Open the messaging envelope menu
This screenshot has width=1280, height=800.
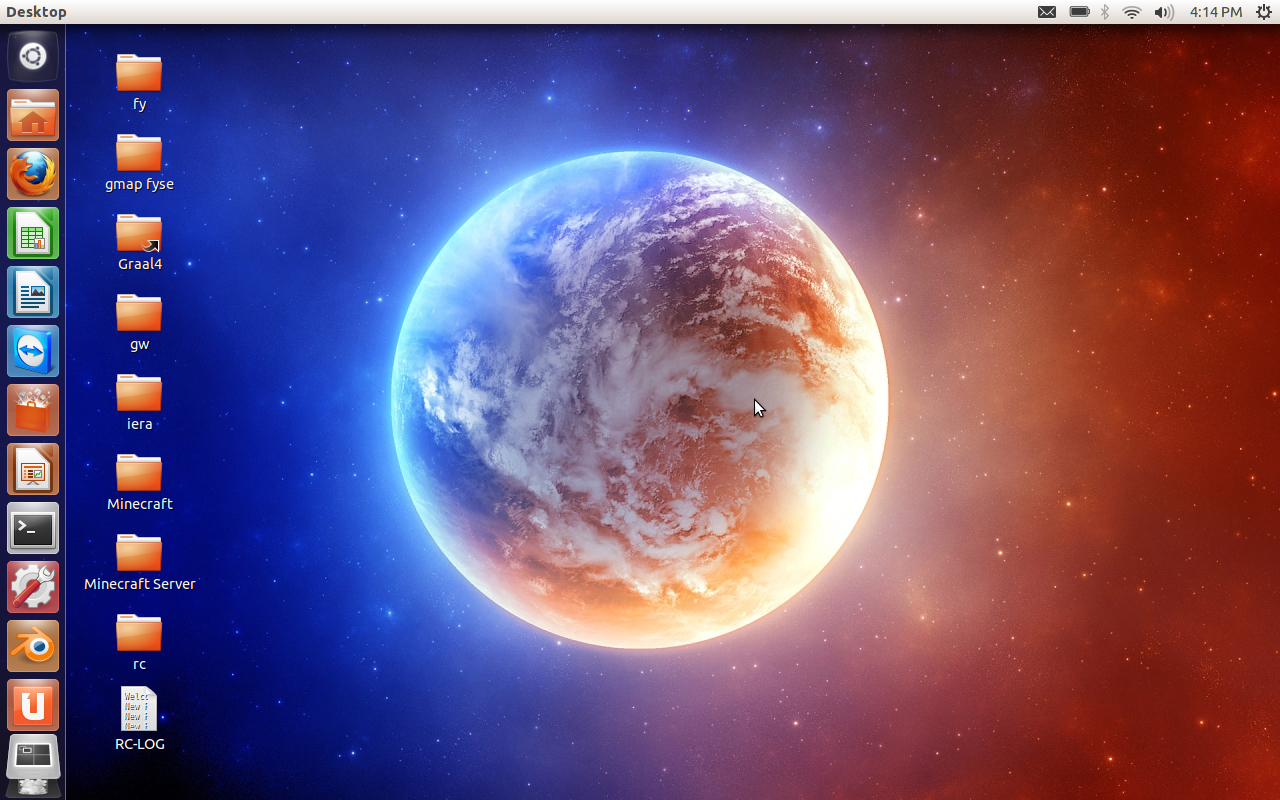pos(1046,12)
